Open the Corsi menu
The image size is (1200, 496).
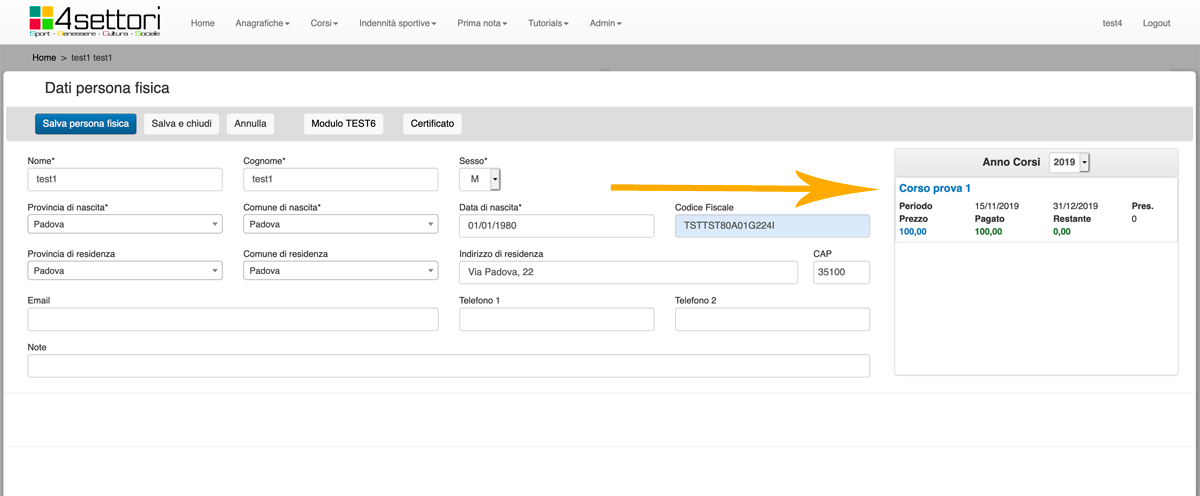click(x=322, y=23)
